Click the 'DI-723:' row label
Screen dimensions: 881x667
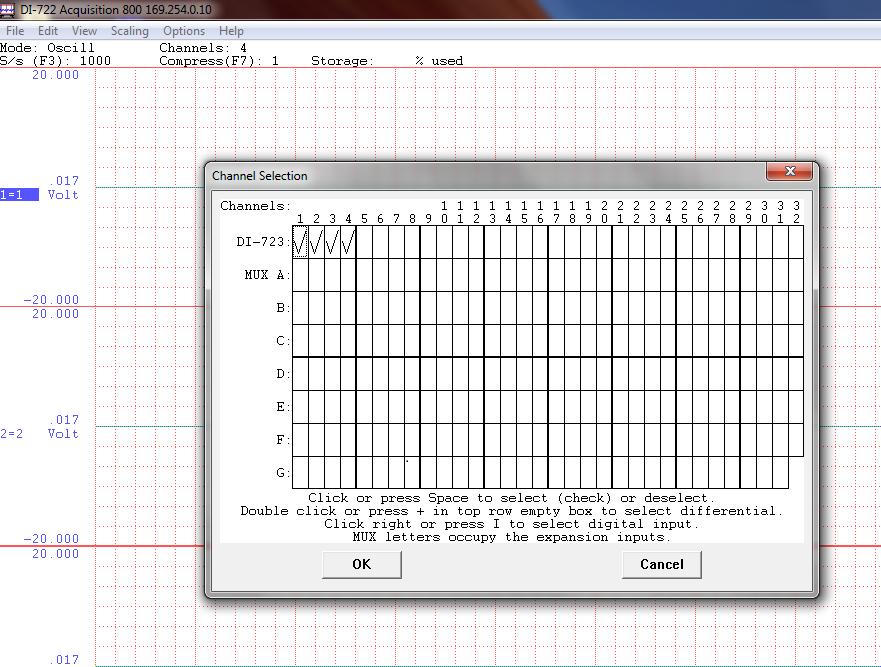pyautogui.click(x=263, y=242)
